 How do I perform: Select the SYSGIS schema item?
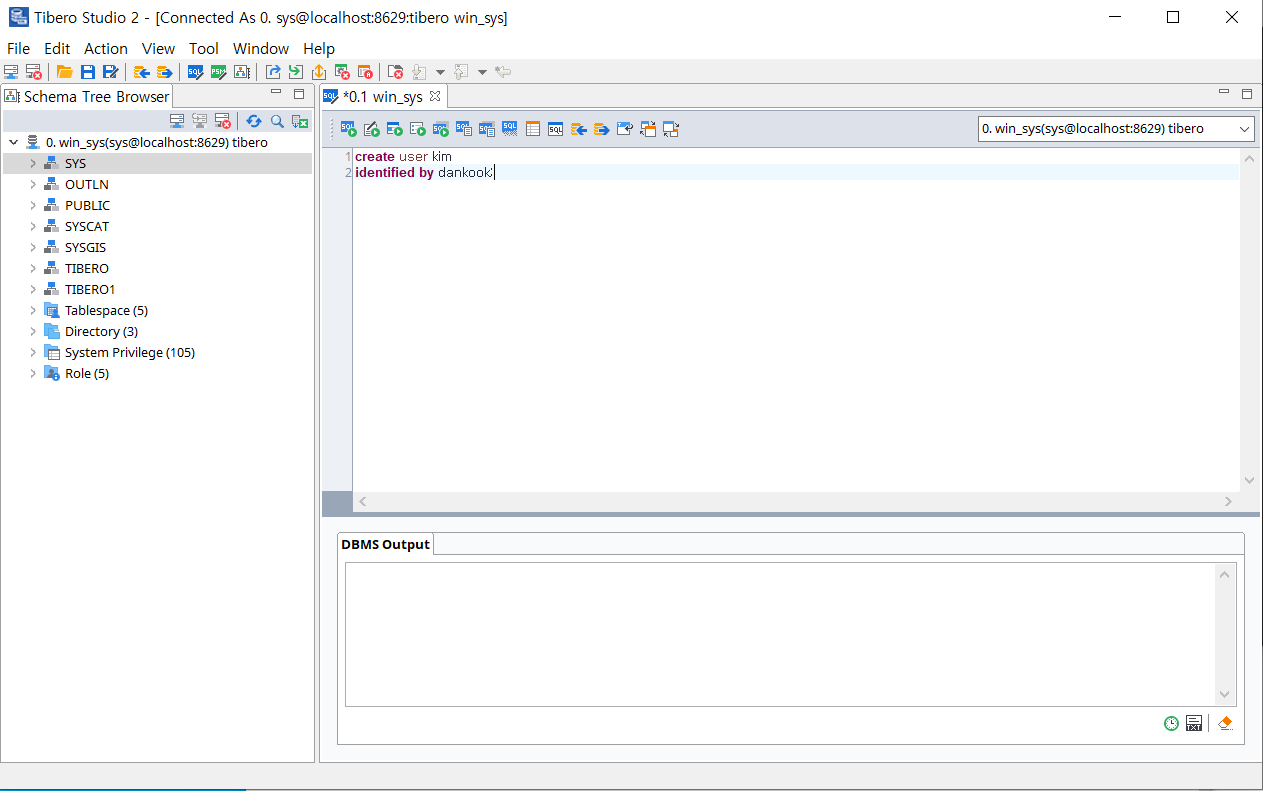tap(86, 247)
